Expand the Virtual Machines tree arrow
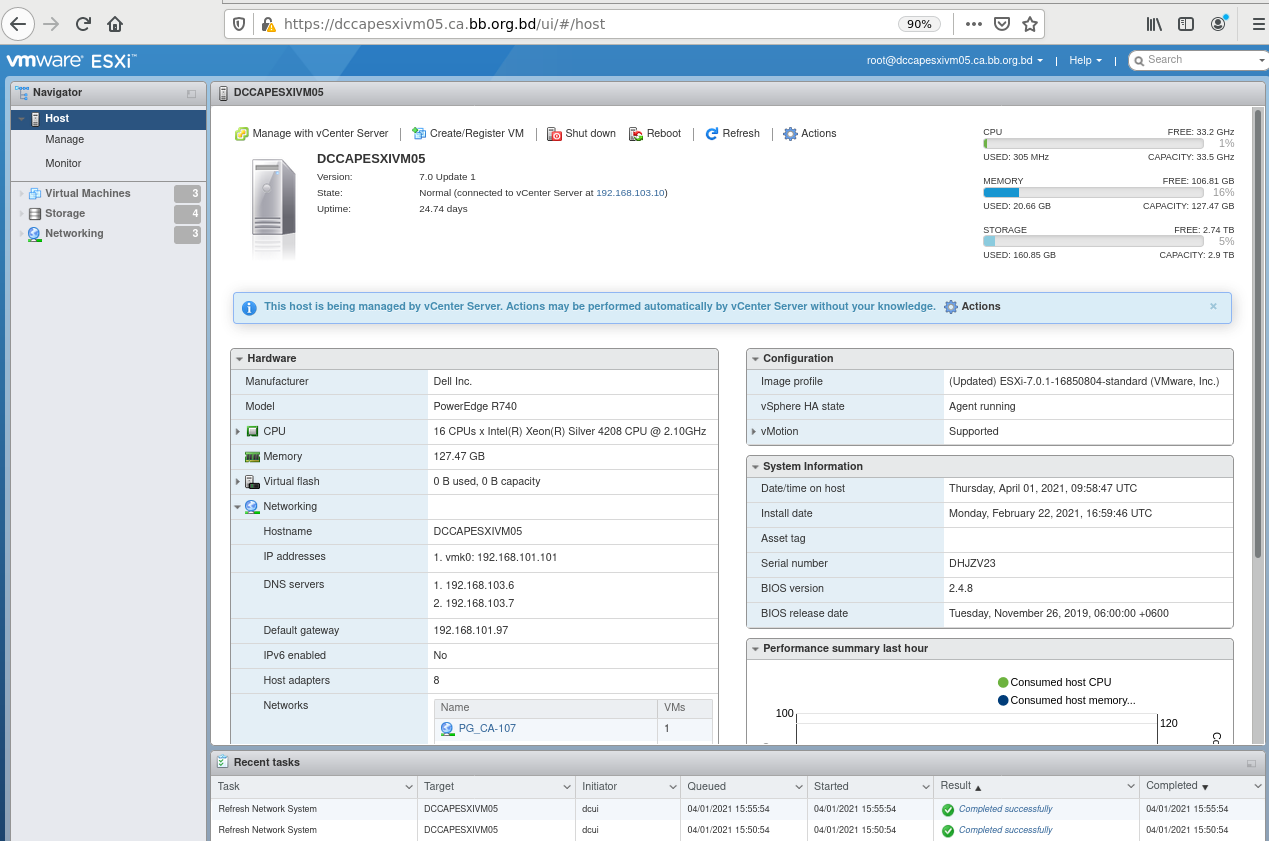This screenshot has height=841, width=1269. point(21,194)
